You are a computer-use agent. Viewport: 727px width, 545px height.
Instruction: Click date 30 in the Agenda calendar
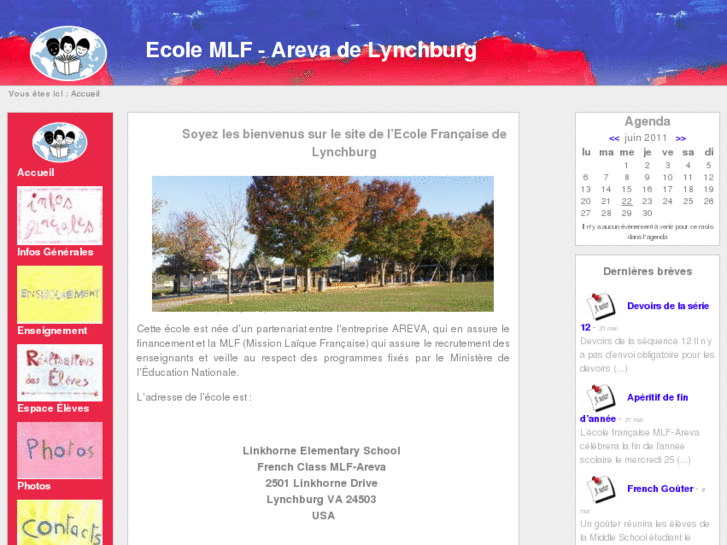(x=647, y=213)
